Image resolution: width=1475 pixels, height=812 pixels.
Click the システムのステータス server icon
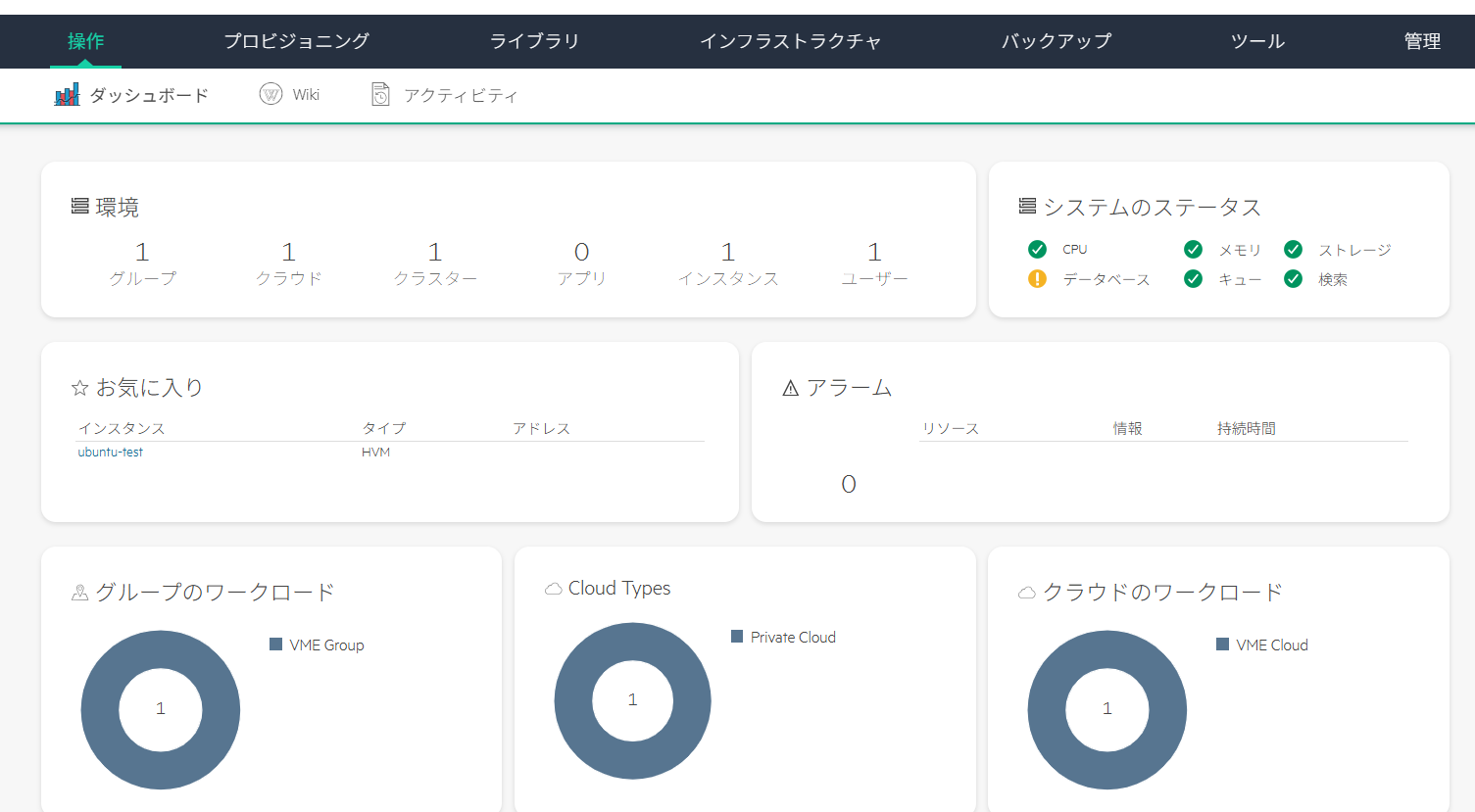1027,206
